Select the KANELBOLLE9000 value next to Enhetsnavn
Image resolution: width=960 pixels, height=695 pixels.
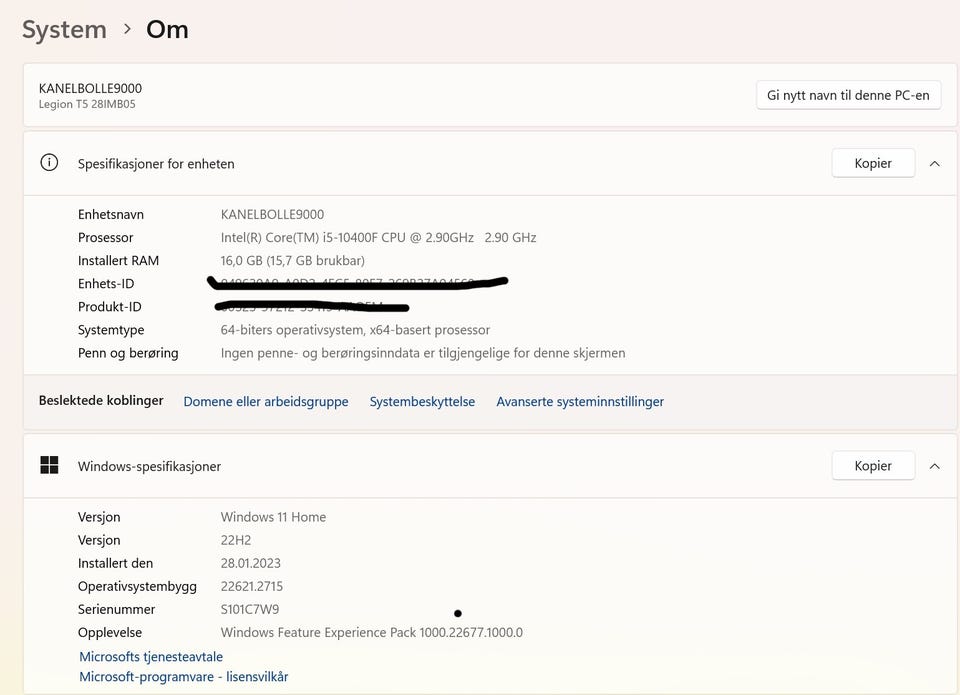click(x=272, y=214)
